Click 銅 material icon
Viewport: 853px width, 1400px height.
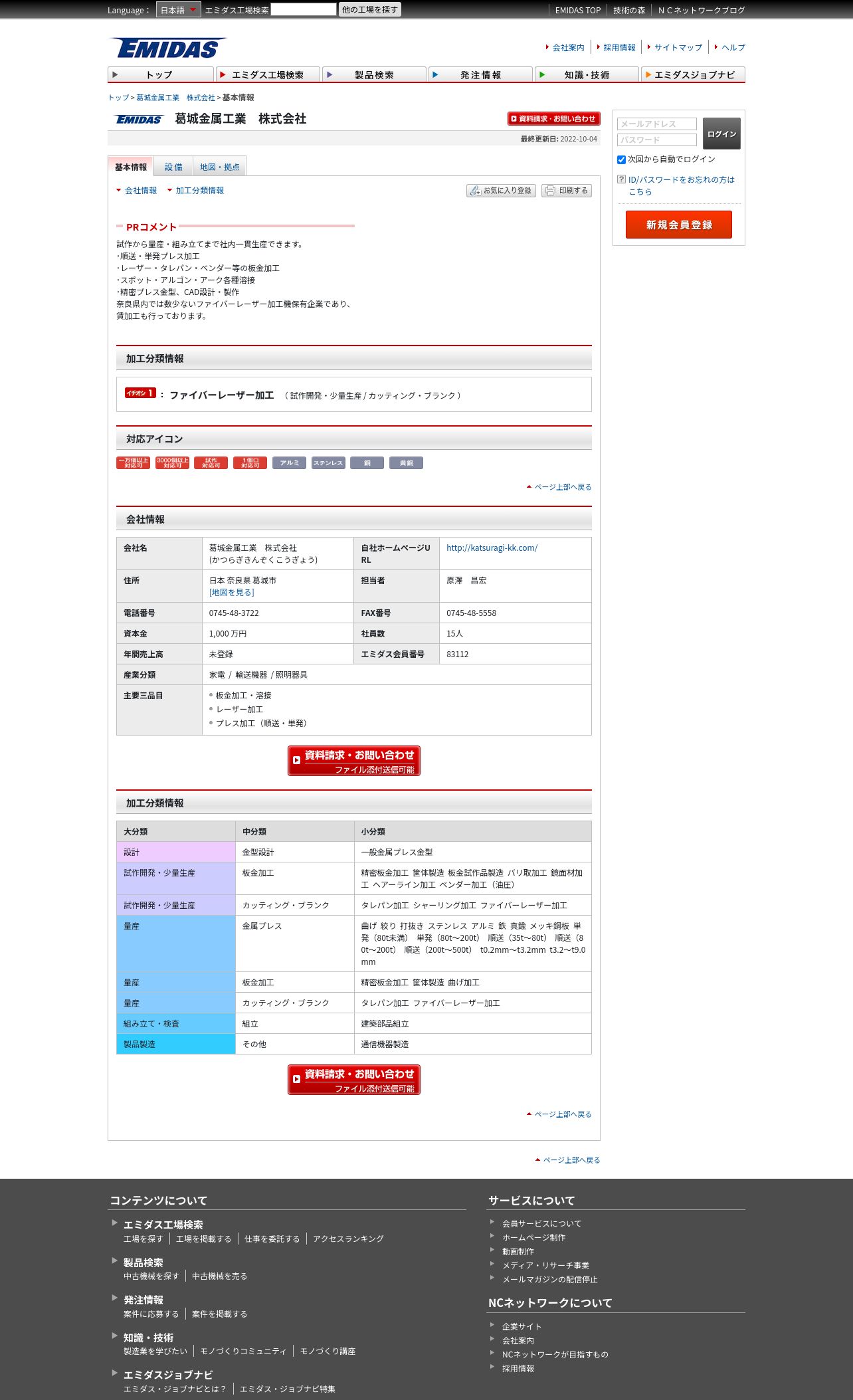click(x=367, y=463)
